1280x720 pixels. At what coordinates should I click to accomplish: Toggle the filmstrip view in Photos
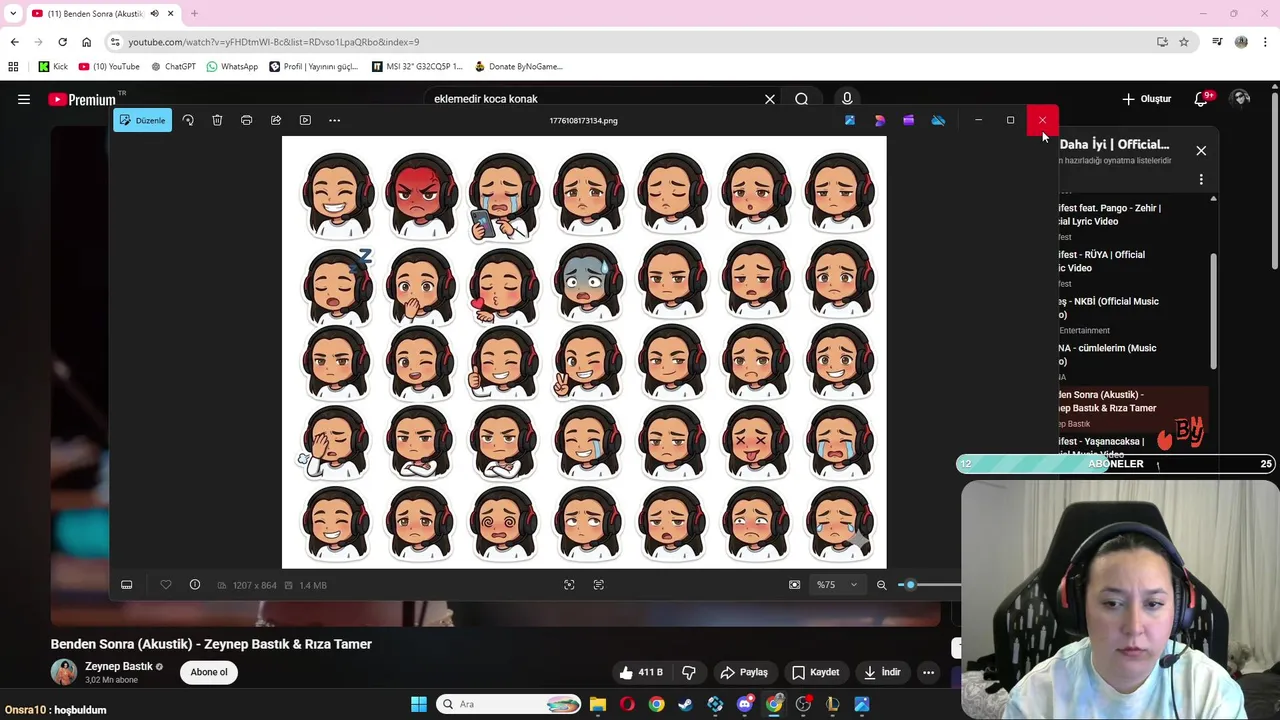[127, 585]
